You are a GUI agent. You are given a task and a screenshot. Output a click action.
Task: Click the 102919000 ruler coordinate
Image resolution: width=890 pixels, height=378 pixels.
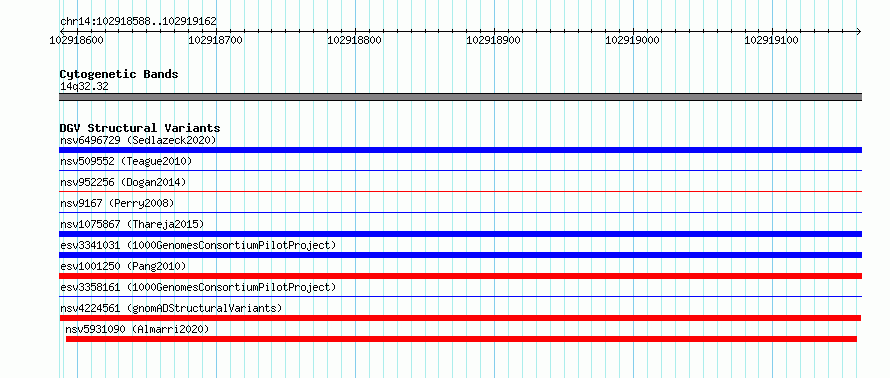pyautogui.click(x=632, y=40)
